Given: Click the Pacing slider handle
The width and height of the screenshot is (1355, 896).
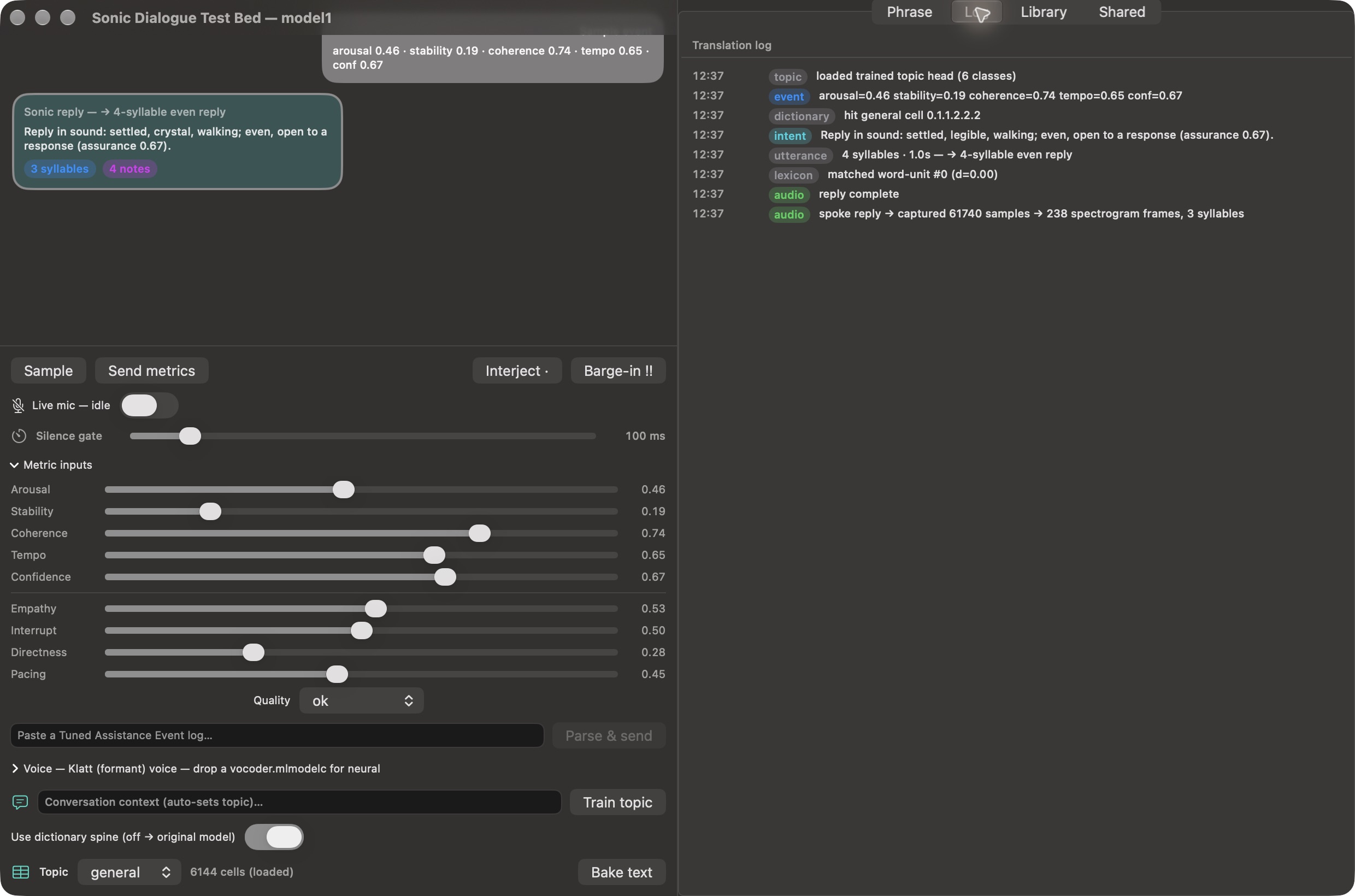Looking at the screenshot, I should point(337,674).
